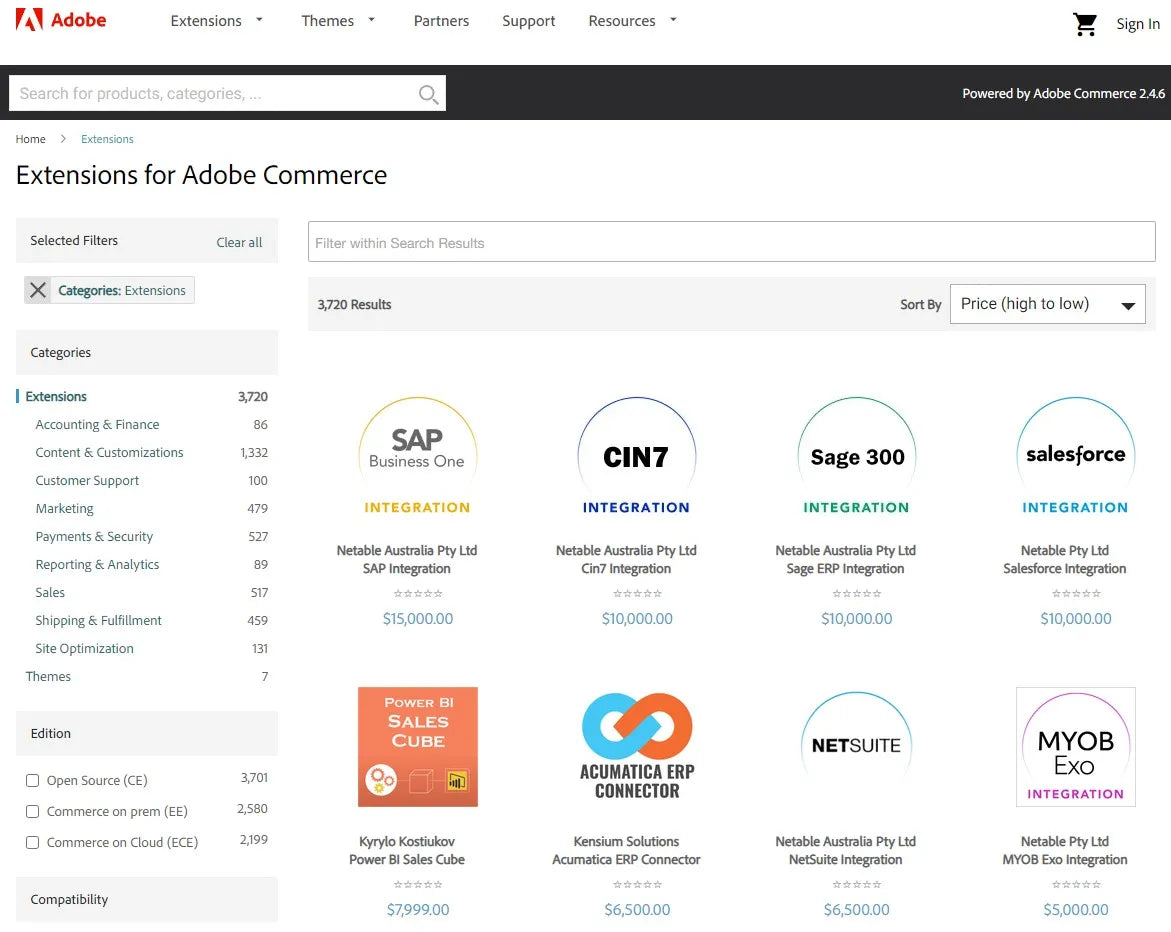This screenshot has height=932, width=1171.
Task: Open SAP Integration product title
Action: [x=406, y=568]
